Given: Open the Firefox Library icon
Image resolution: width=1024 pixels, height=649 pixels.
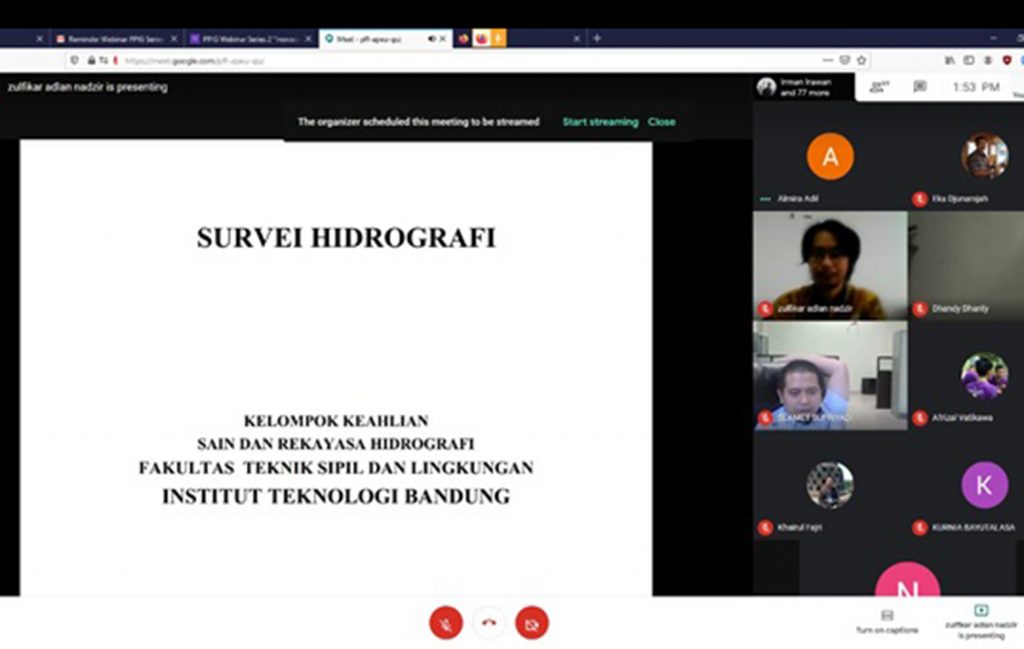Looking at the screenshot, I should click(x=950, y=61).
